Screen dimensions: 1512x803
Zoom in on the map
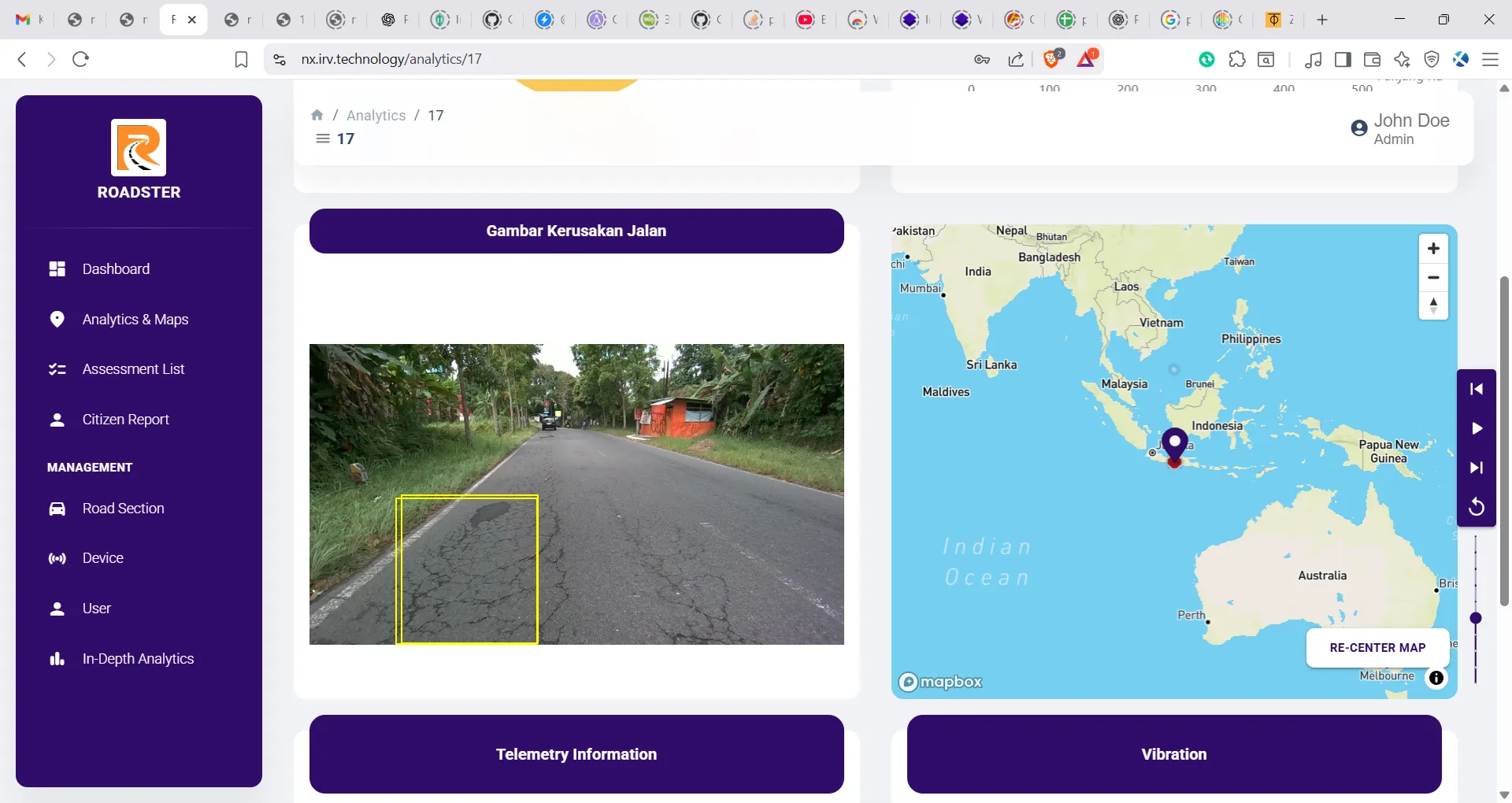(x=1433, y=249)
